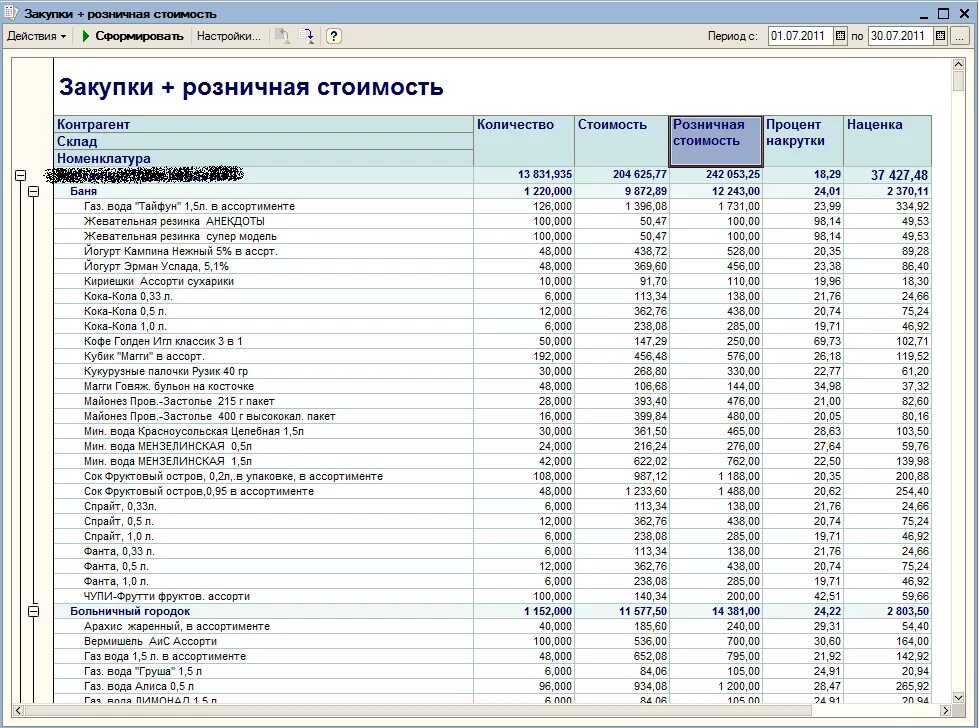Select row Кириешки Ассорти сухарики
The width and height of the screenshot is (979, 728).
tap(492, 281)
